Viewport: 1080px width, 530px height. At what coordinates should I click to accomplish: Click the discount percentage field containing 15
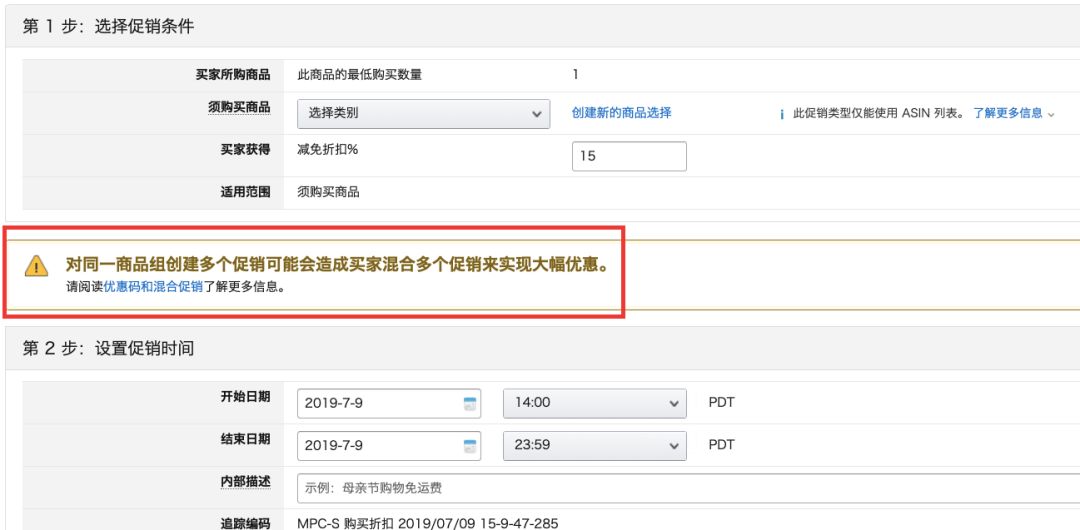tap(629, 156)
